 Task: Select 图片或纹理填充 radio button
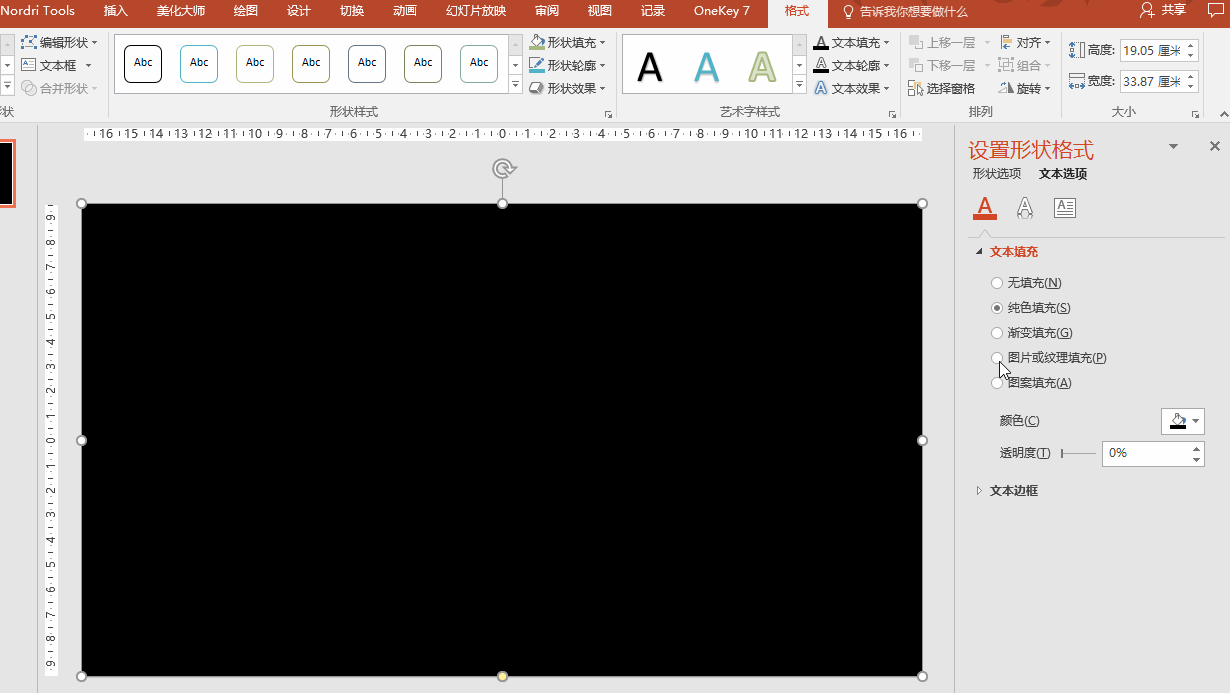(997, 358)
